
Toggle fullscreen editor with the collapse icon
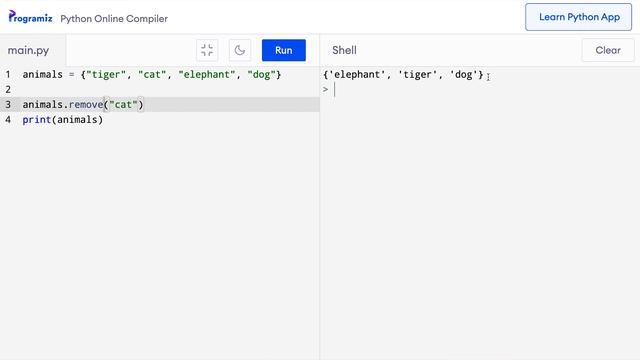pos(207,50)
